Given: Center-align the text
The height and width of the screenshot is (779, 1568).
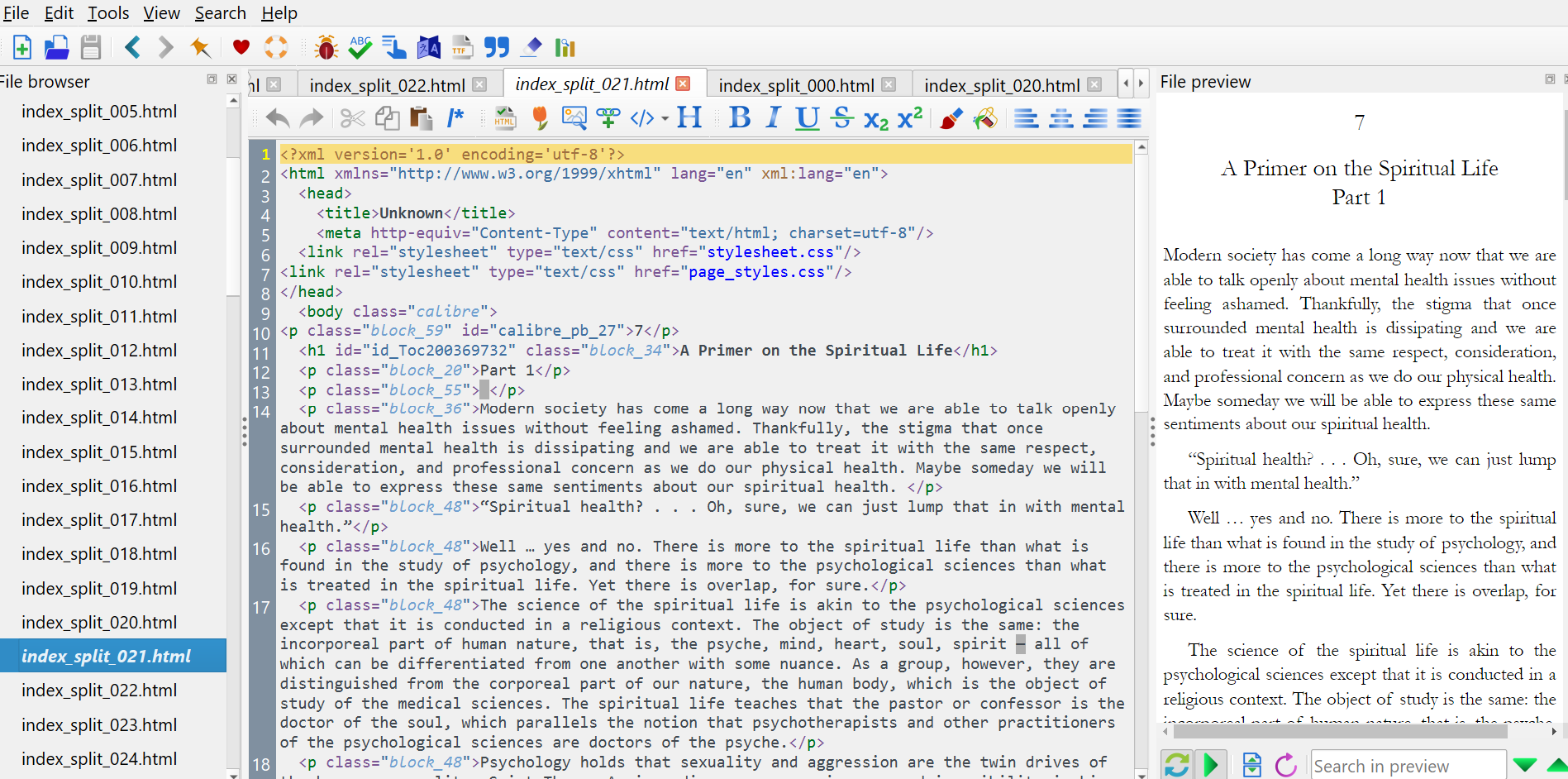Looking at the screenshot, I should (1061, 118).
